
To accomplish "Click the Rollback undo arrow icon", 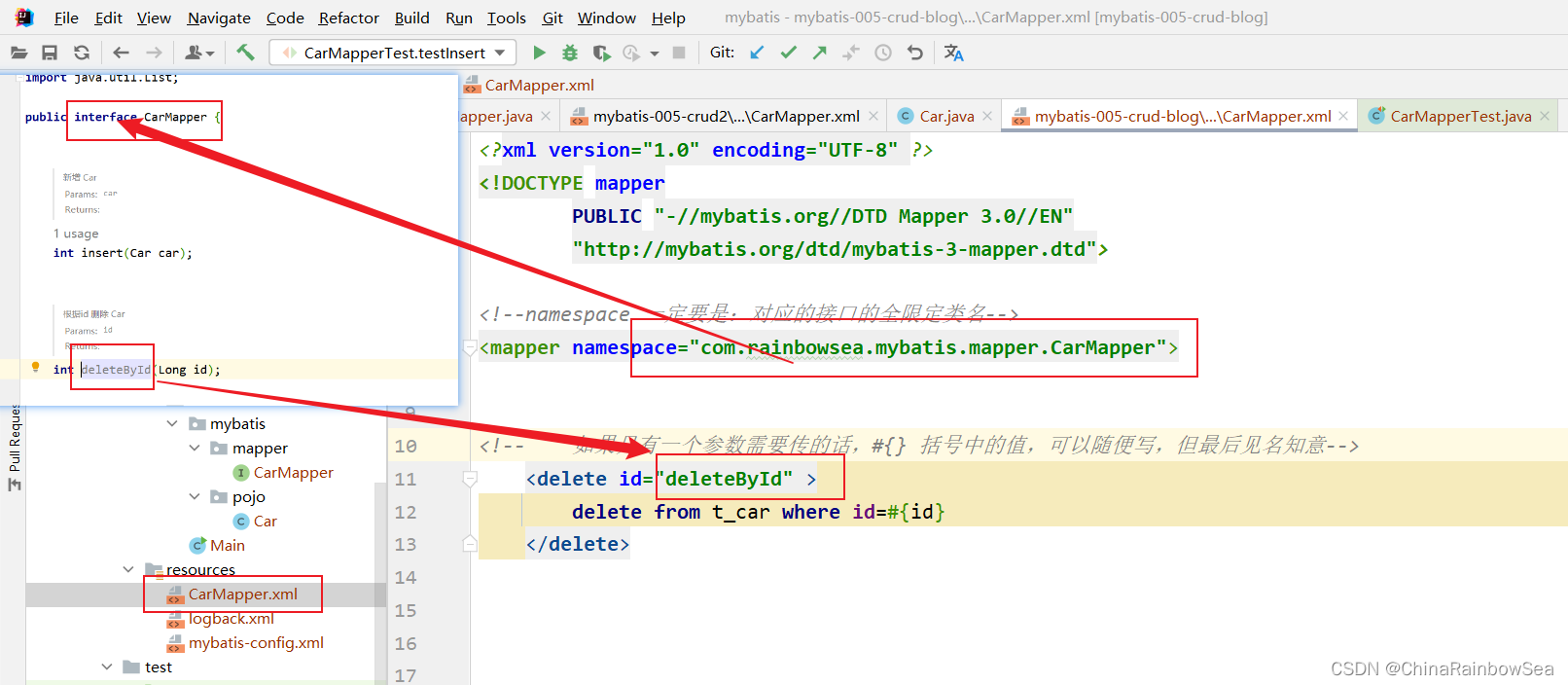I will point(914,53).
